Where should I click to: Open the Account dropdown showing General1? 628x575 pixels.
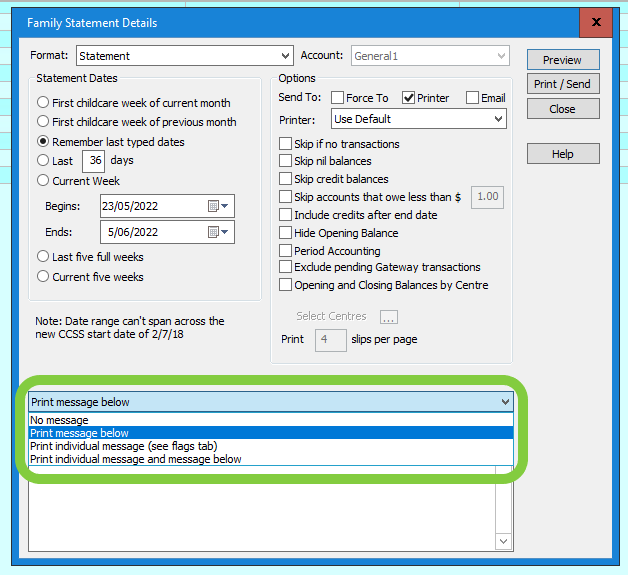click(430, 56)
